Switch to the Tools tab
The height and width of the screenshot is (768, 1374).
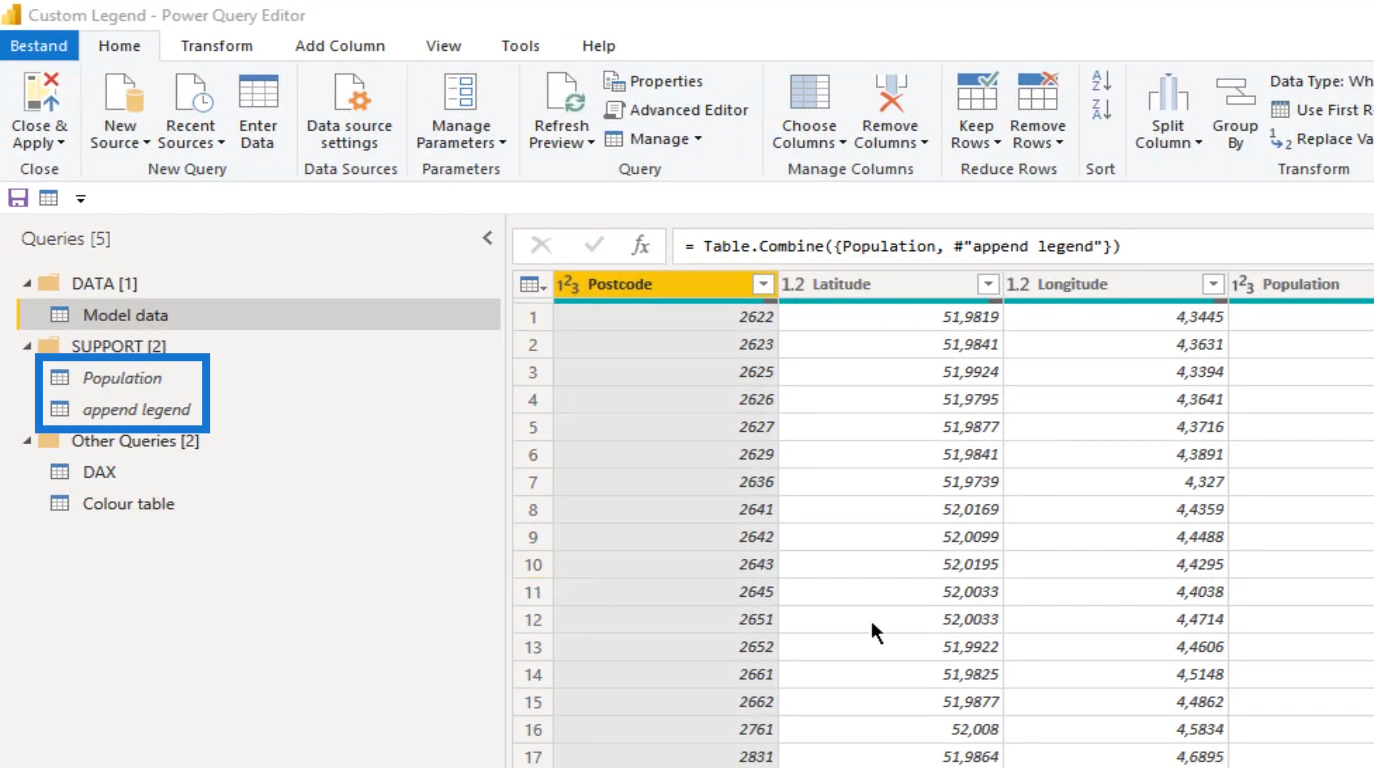[x=520, y=46]
